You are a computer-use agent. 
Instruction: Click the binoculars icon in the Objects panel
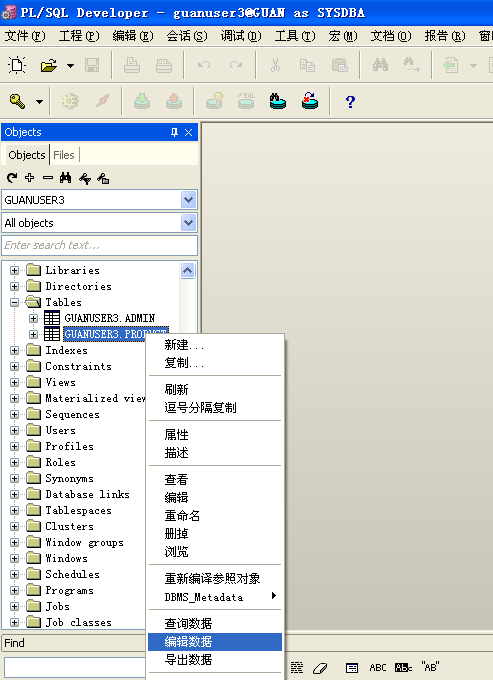(x=65, y=178)
